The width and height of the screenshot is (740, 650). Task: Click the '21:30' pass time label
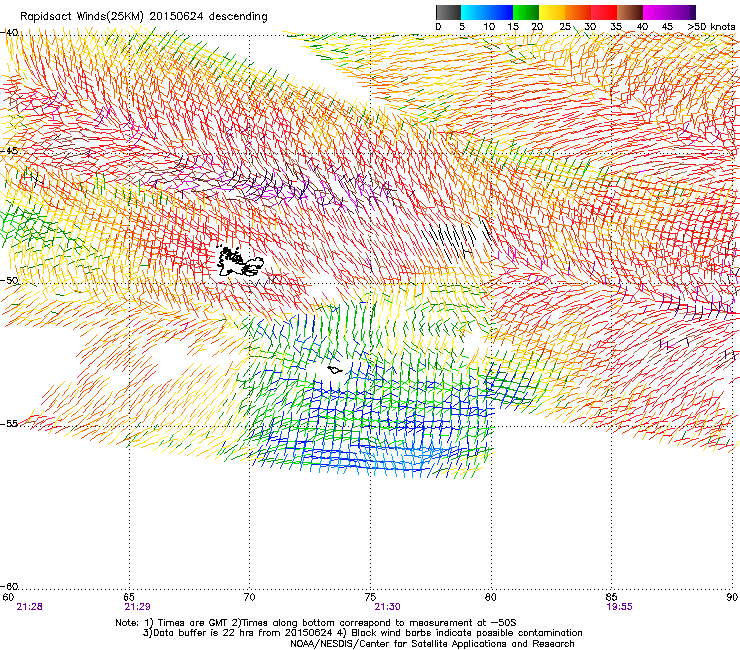387,607
